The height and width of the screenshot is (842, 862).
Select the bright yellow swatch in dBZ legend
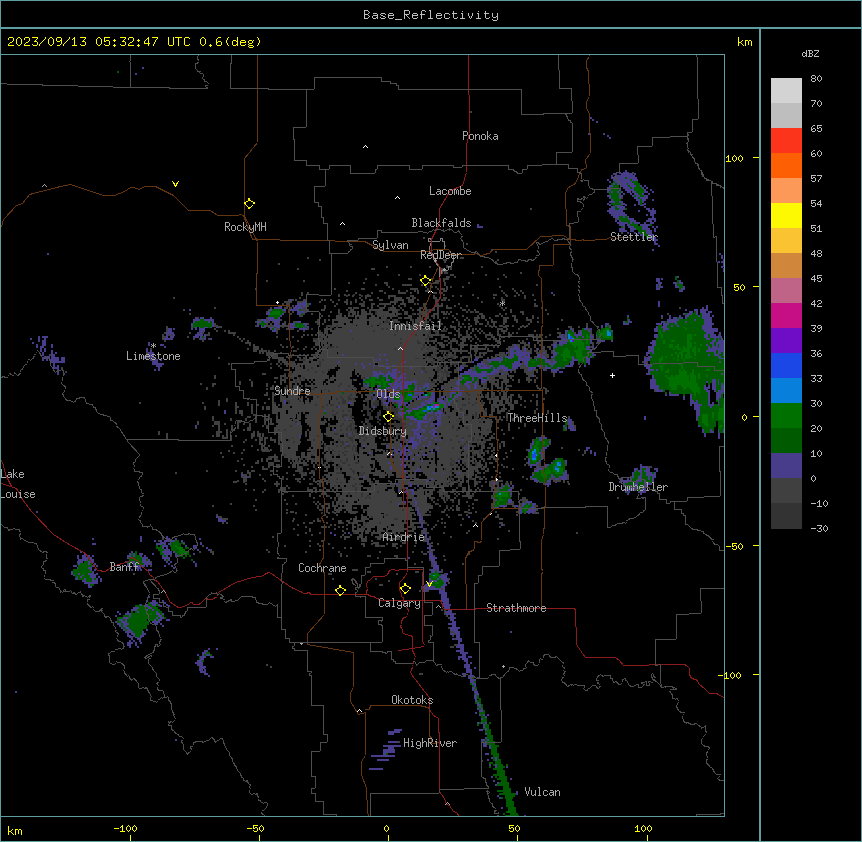[x=786, y=215]
